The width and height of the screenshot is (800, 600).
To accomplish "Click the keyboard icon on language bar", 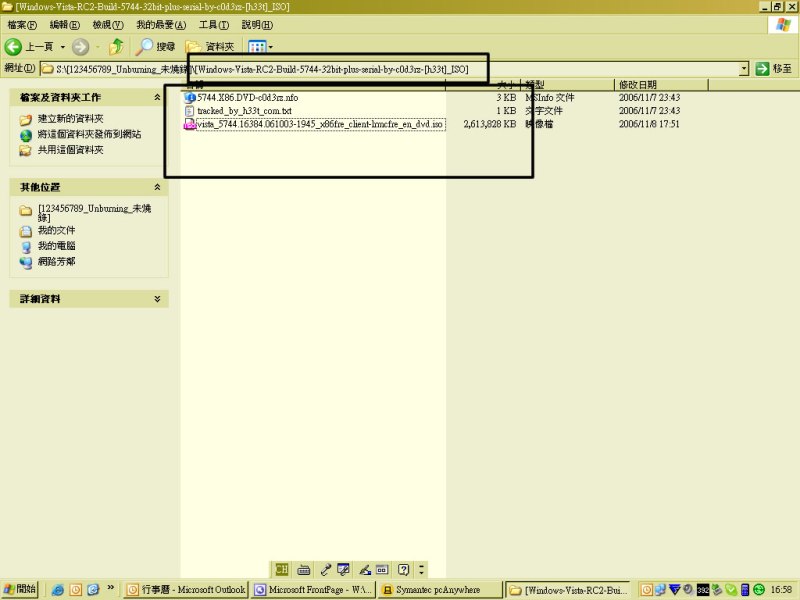I will point(304,569).
